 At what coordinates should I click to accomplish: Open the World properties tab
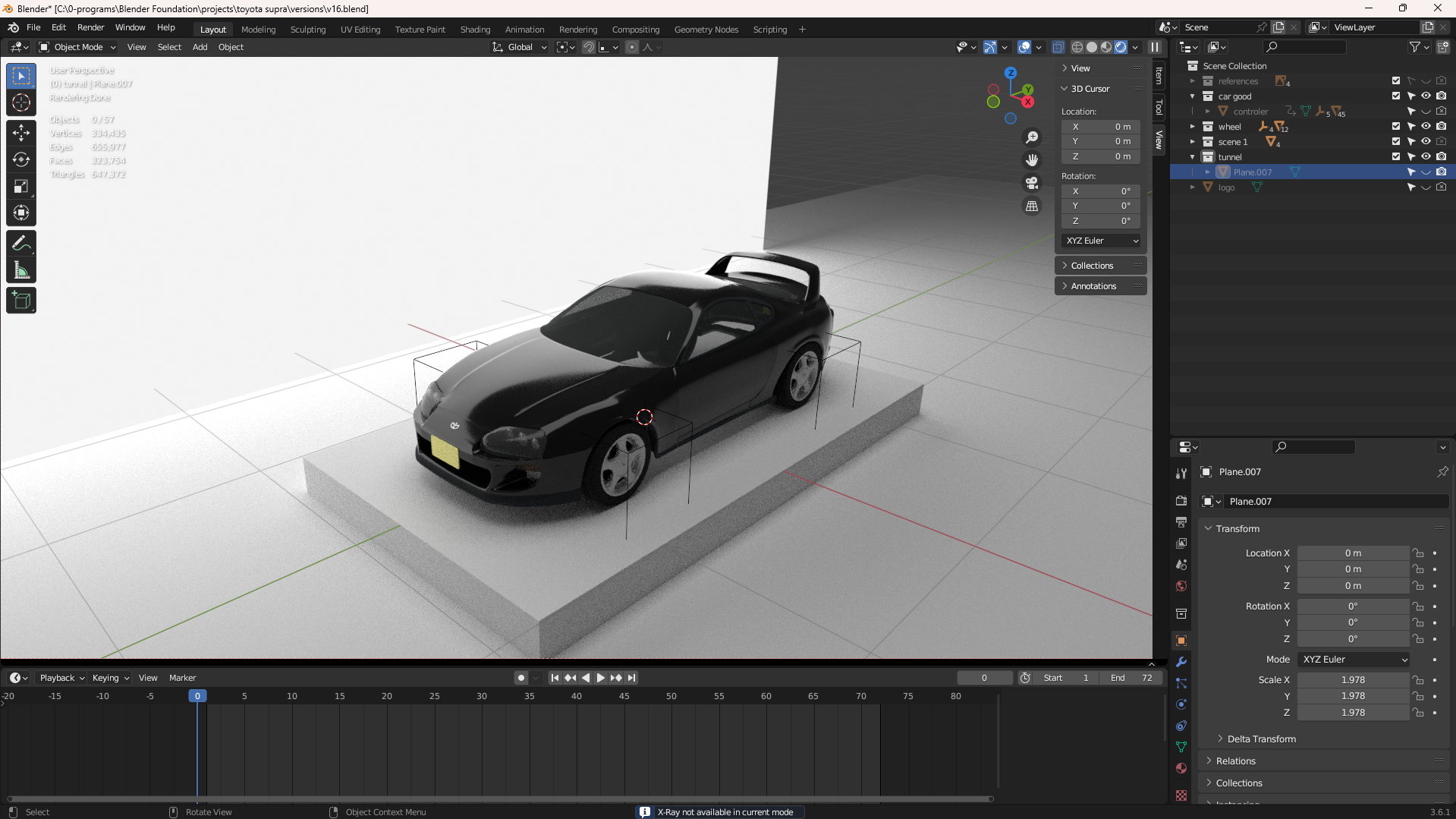point(1181,586)
